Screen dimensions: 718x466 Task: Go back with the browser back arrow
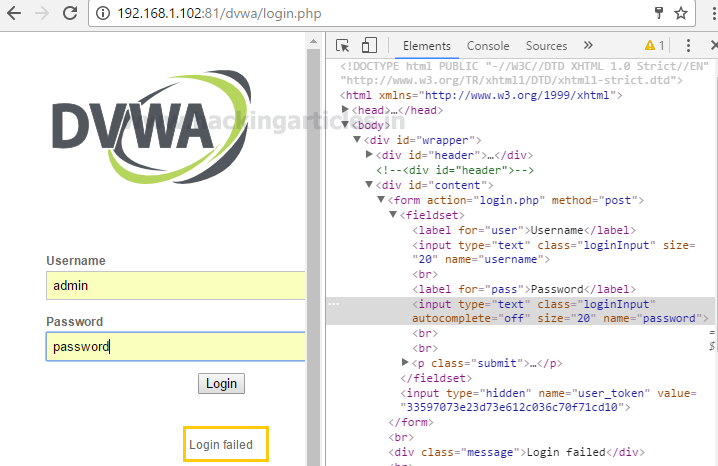(x=14, y=13)
